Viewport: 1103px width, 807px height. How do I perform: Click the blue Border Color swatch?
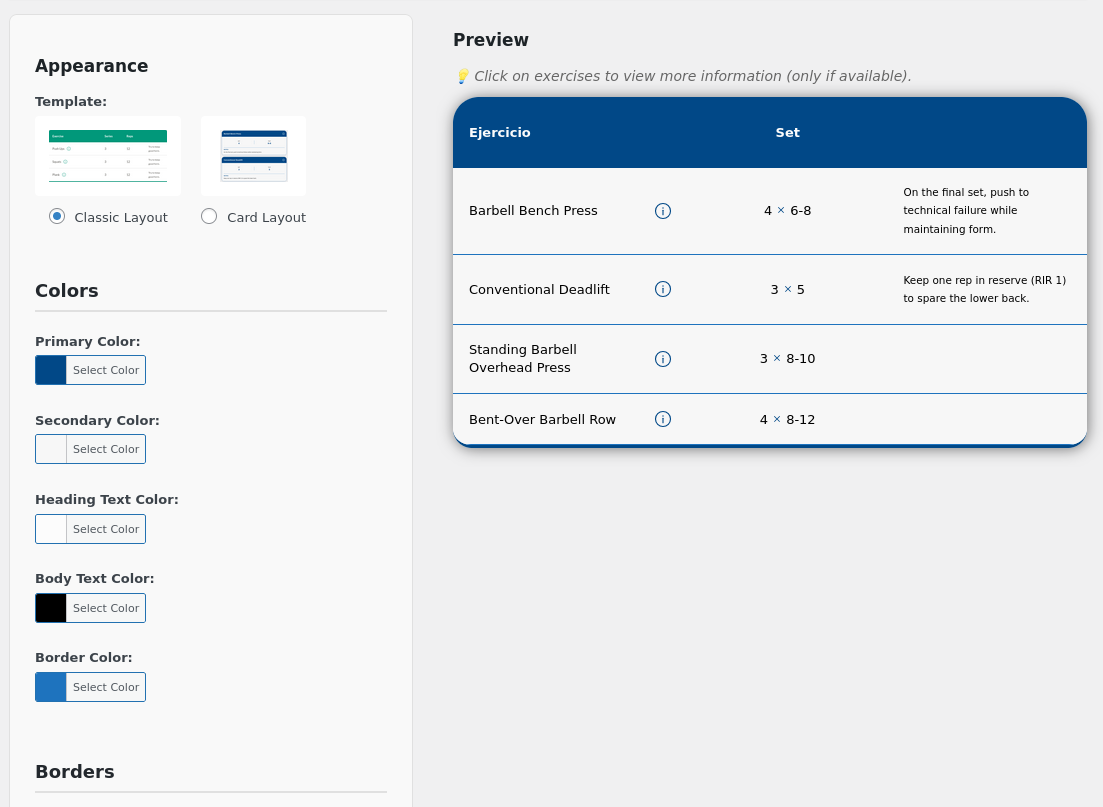[51, 687]
